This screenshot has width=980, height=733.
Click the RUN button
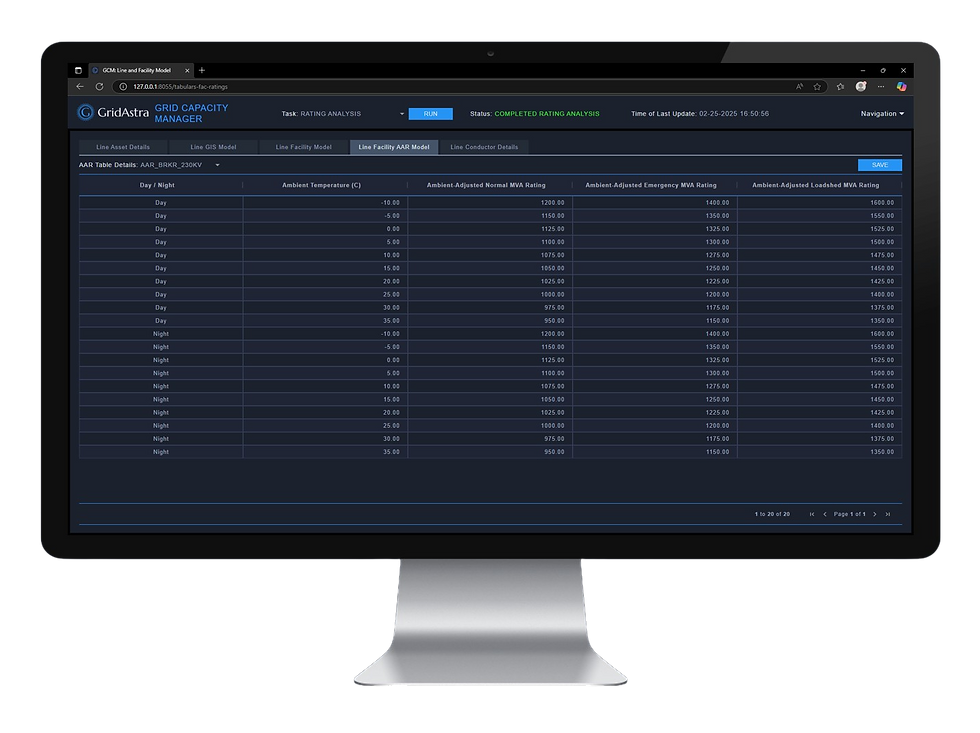(x=431, y=114)
